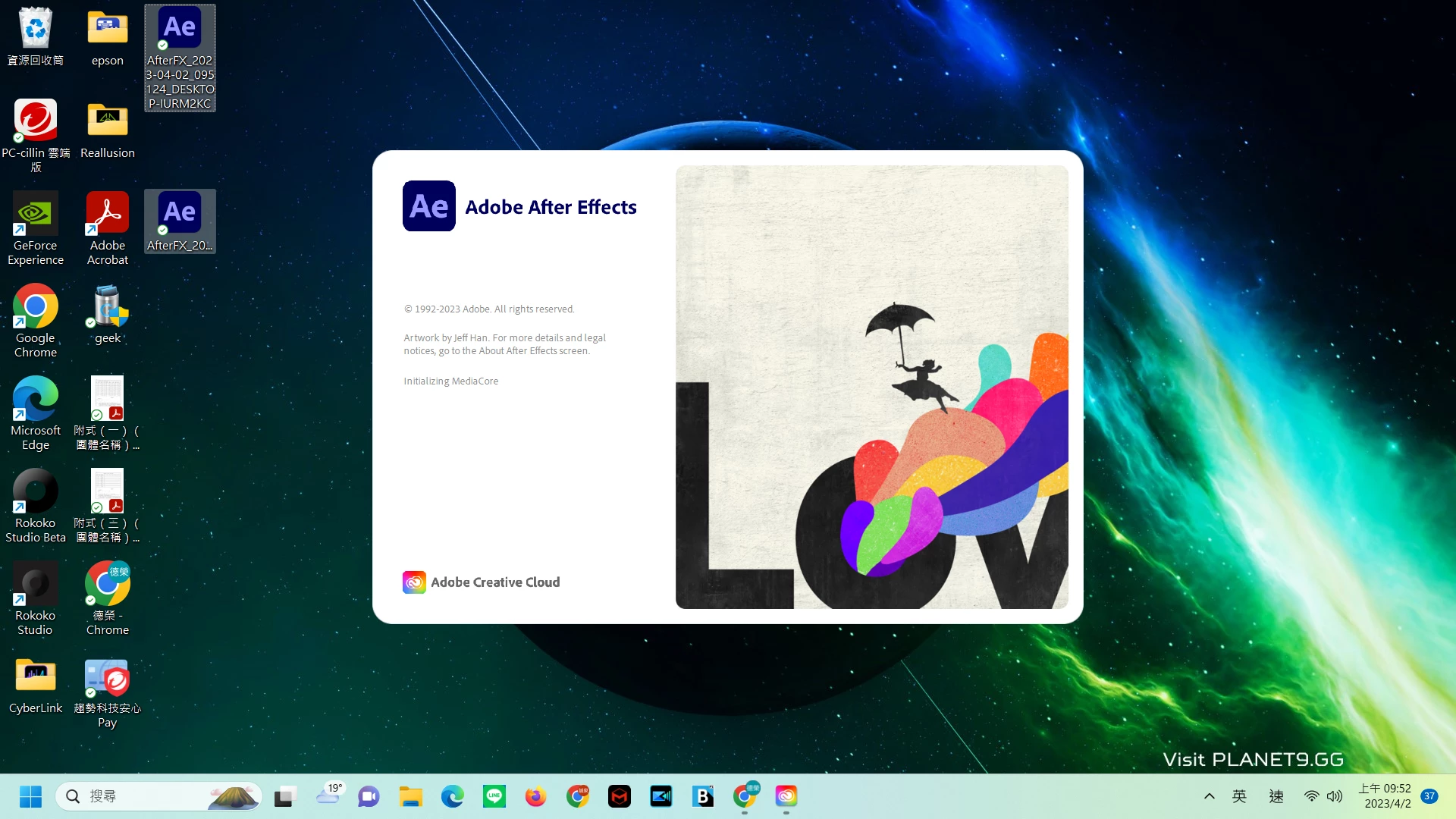Toggle the English input language indicator
This screenshot has width=1456, height=819.
[x=1240, y=796]
